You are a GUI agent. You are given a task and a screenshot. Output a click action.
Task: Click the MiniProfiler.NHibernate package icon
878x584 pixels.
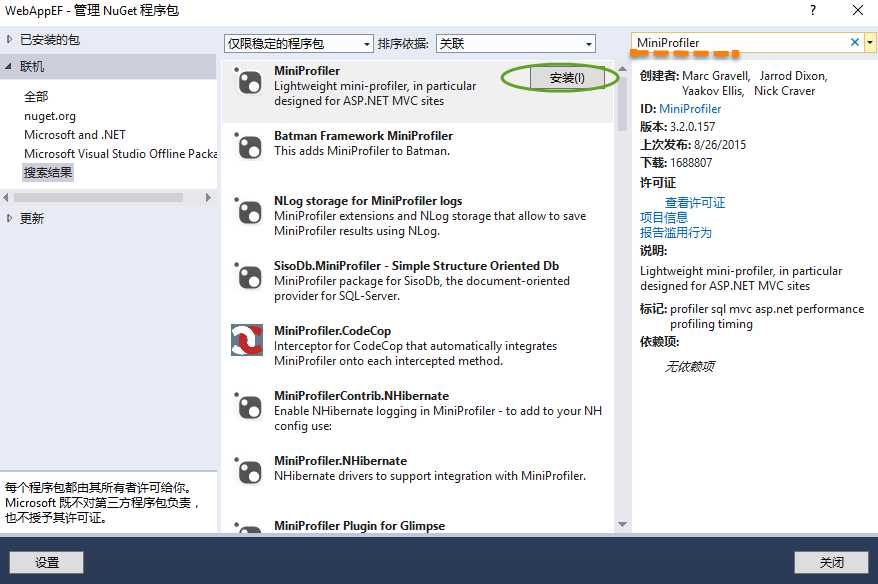tap(248, 471)
